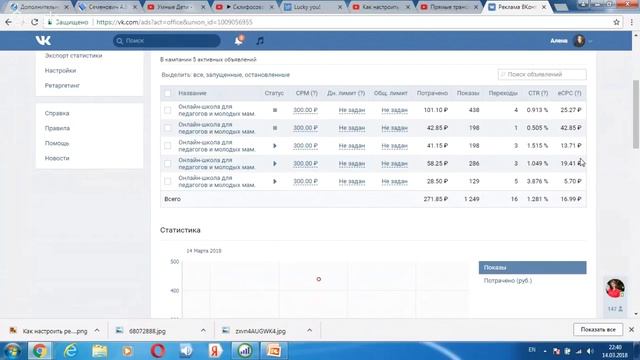Open the music note icon in VK header
640x360 pixels.
pyautogui.click(x=260, y=40)
